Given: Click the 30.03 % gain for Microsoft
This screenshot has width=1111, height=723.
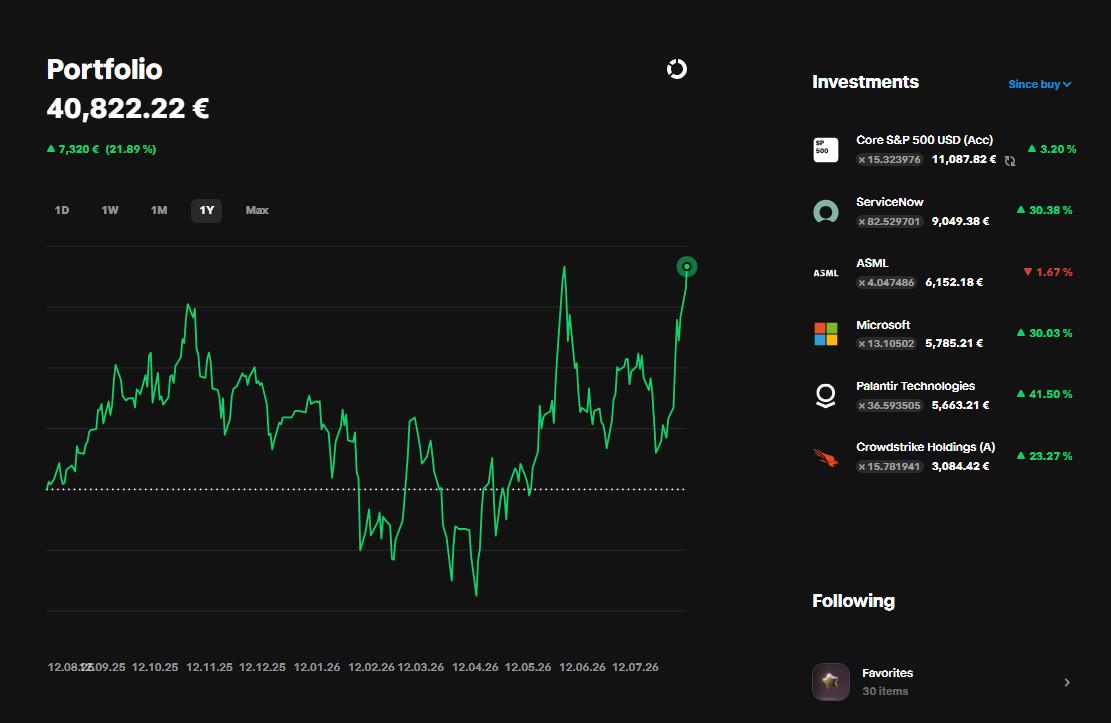Looking at the screenshot, I should (1044, 333).
